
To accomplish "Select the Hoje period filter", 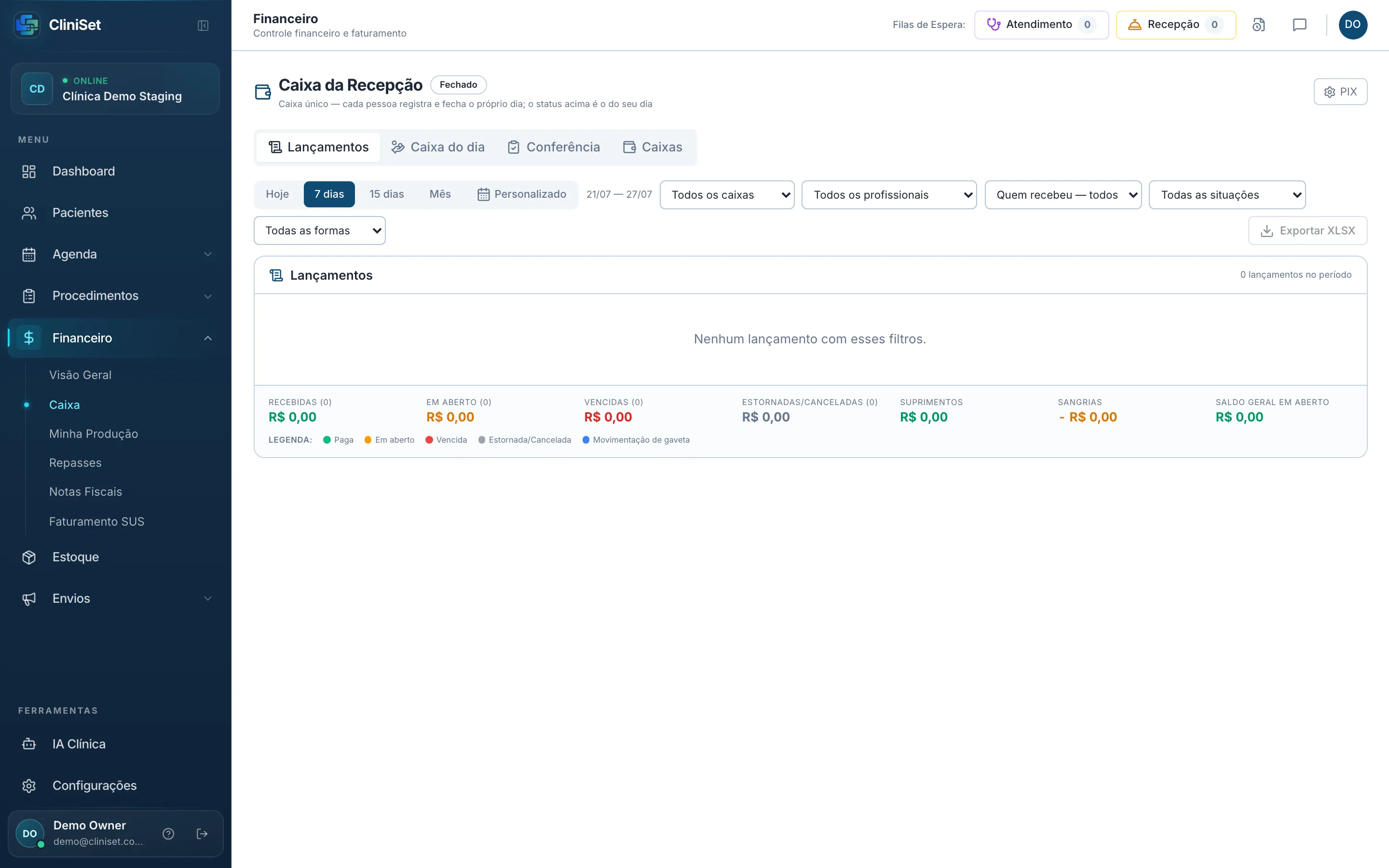I will click(x=277, y=194).
